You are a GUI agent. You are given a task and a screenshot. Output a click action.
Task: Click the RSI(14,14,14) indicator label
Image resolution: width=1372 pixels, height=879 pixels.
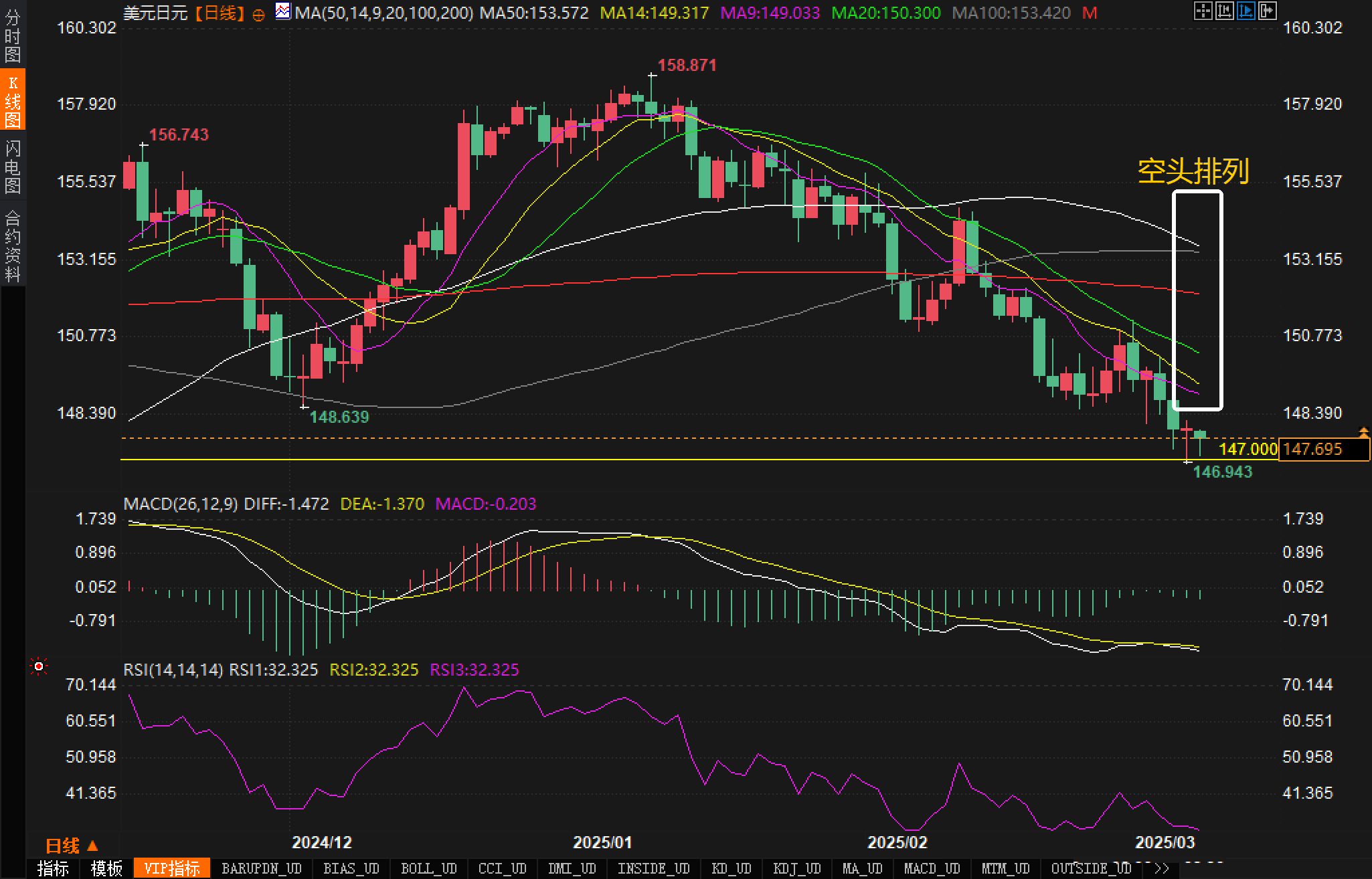click(173, 670)
